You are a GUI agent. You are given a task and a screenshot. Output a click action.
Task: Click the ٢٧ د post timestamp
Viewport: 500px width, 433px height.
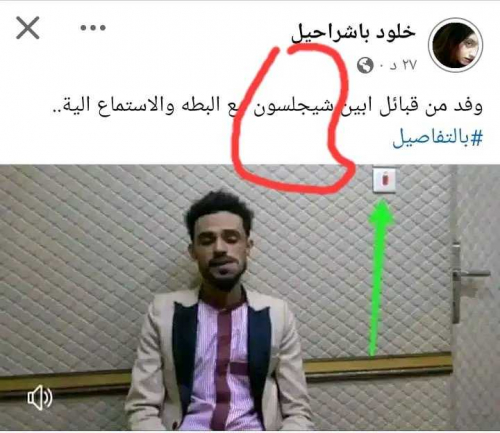click(398, 66)
